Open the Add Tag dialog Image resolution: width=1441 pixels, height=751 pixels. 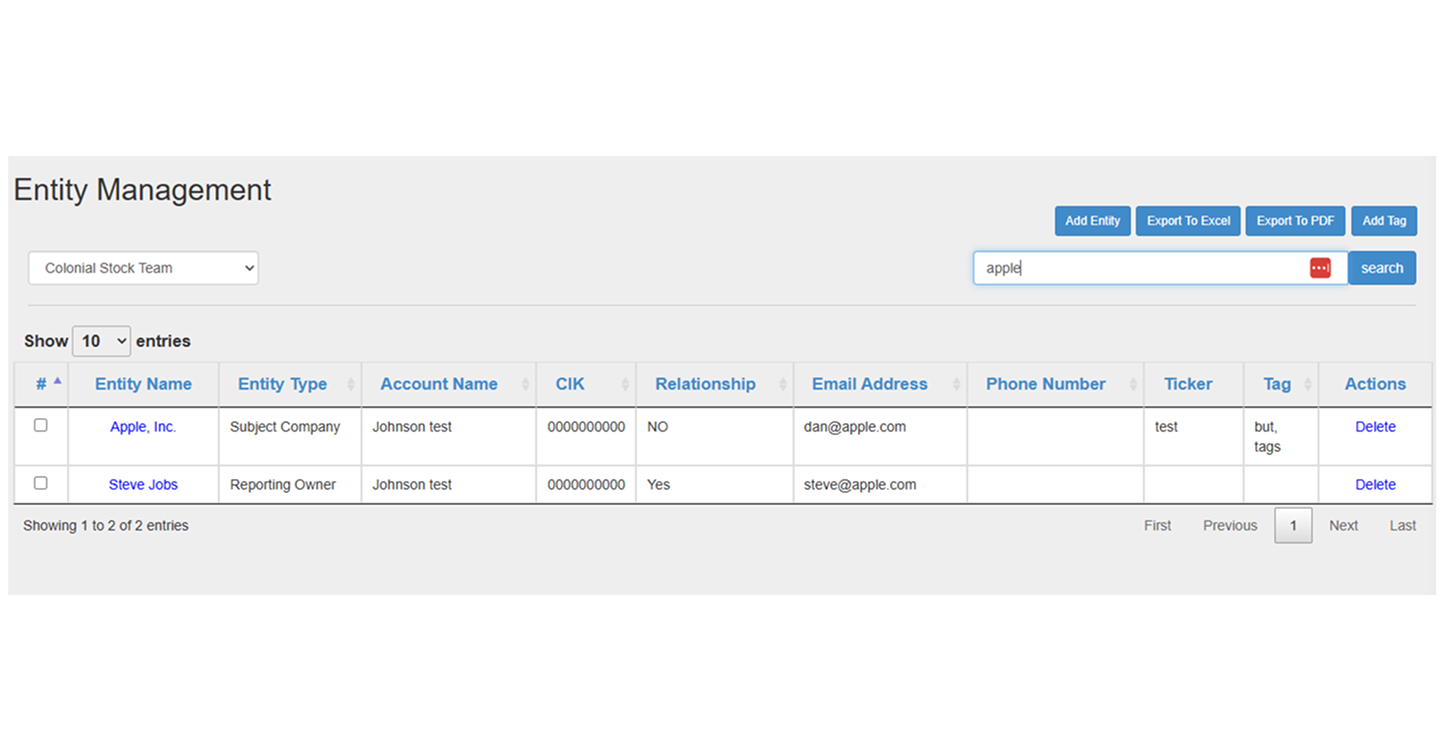(x=1384, y=220)
